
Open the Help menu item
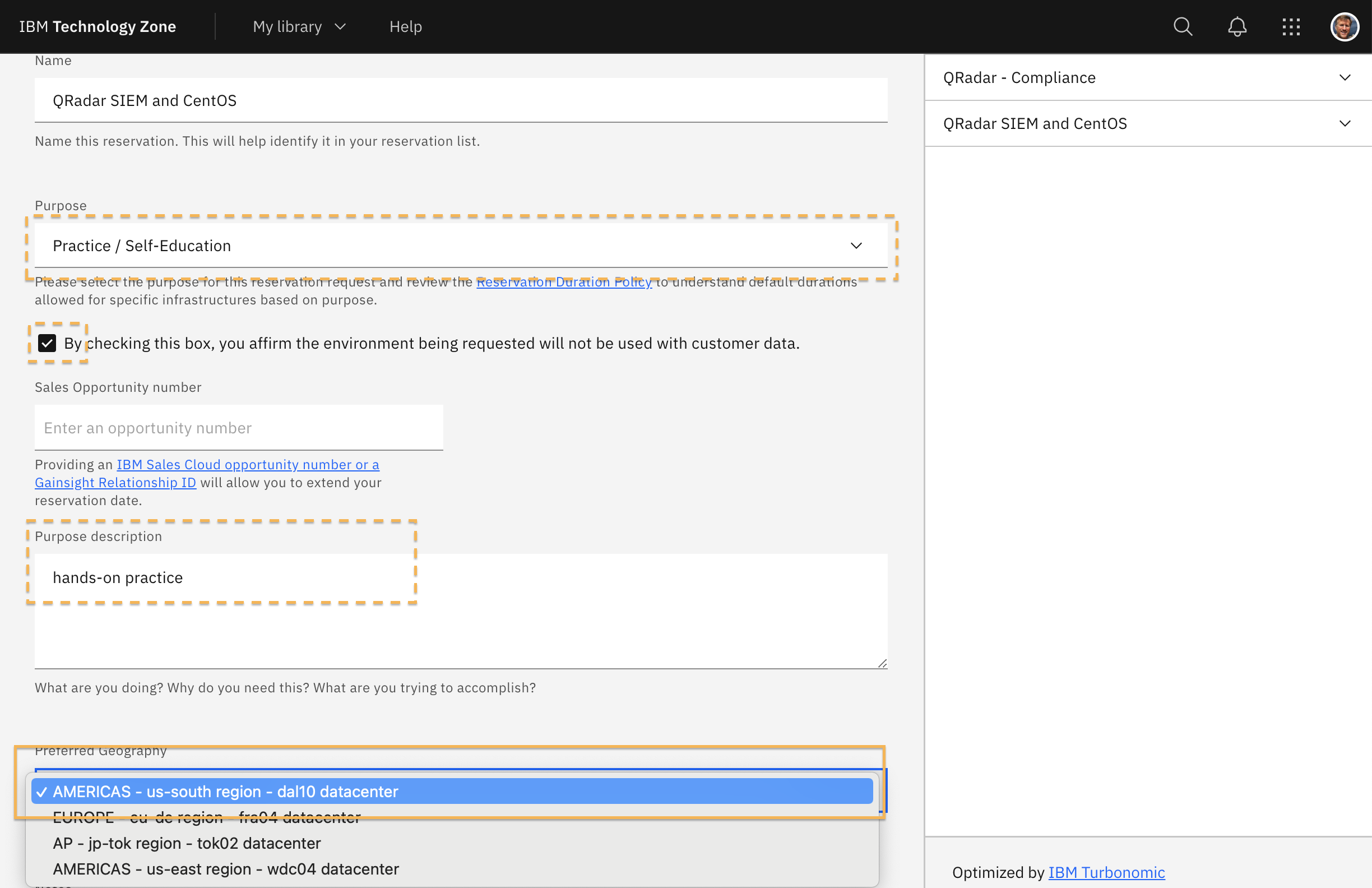[x=405, y=26]
